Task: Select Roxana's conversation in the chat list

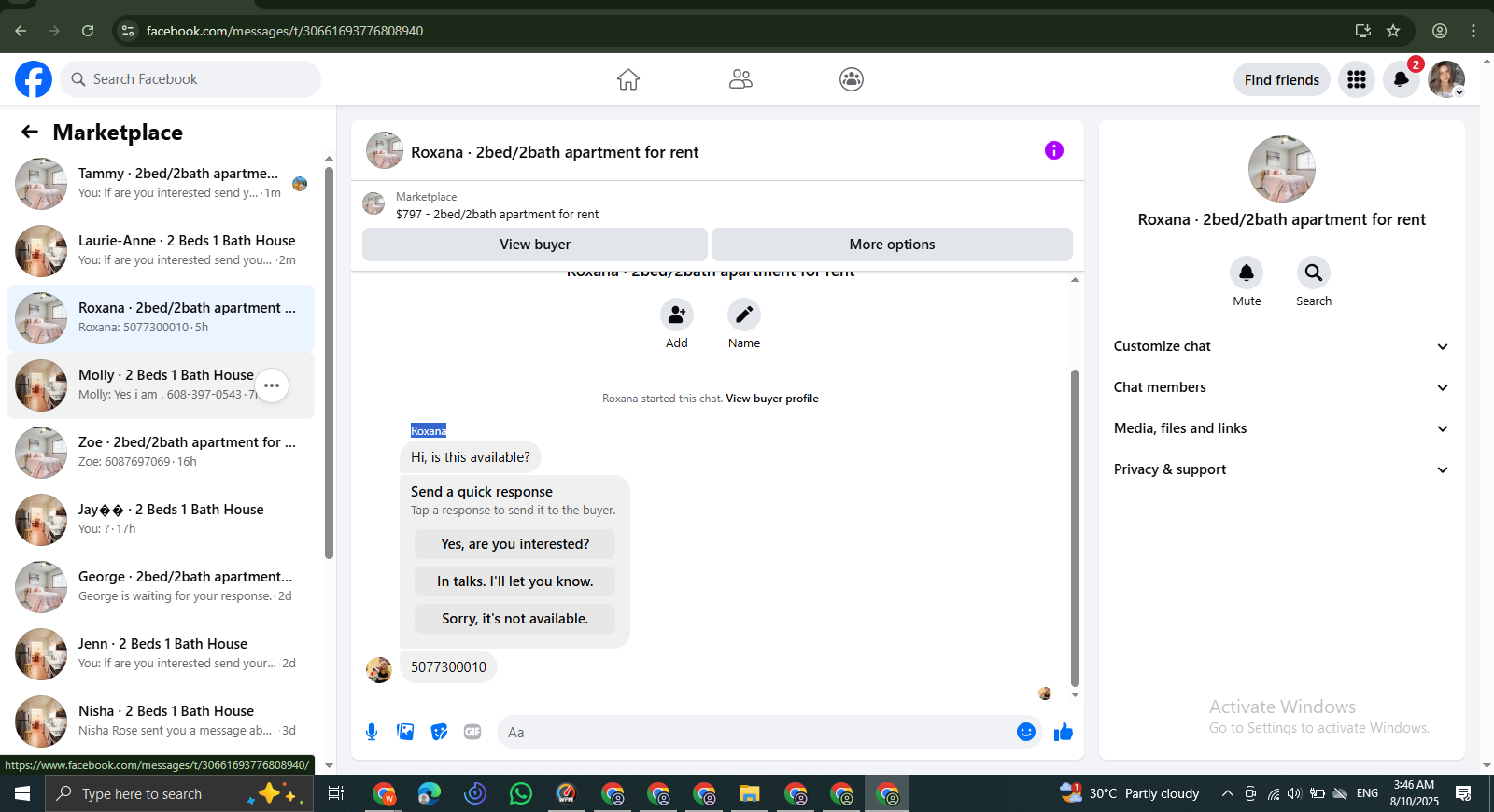Action: click(x=161, y=318)
